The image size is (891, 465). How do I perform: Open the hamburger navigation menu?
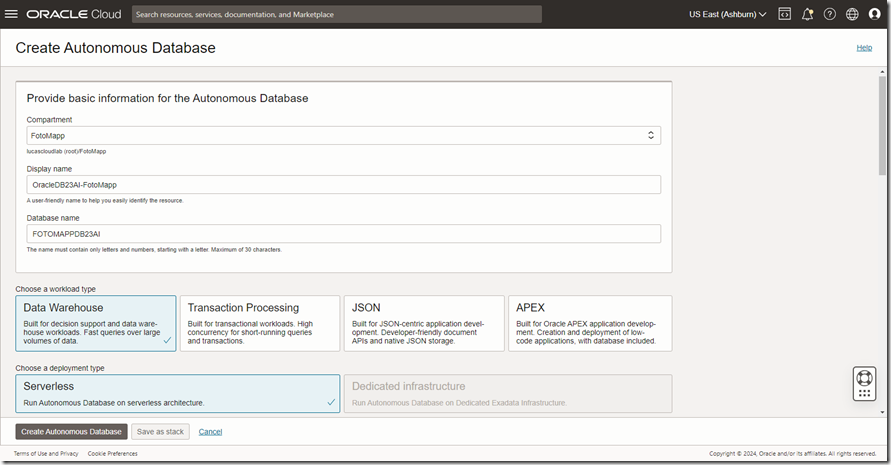[11, 14]
